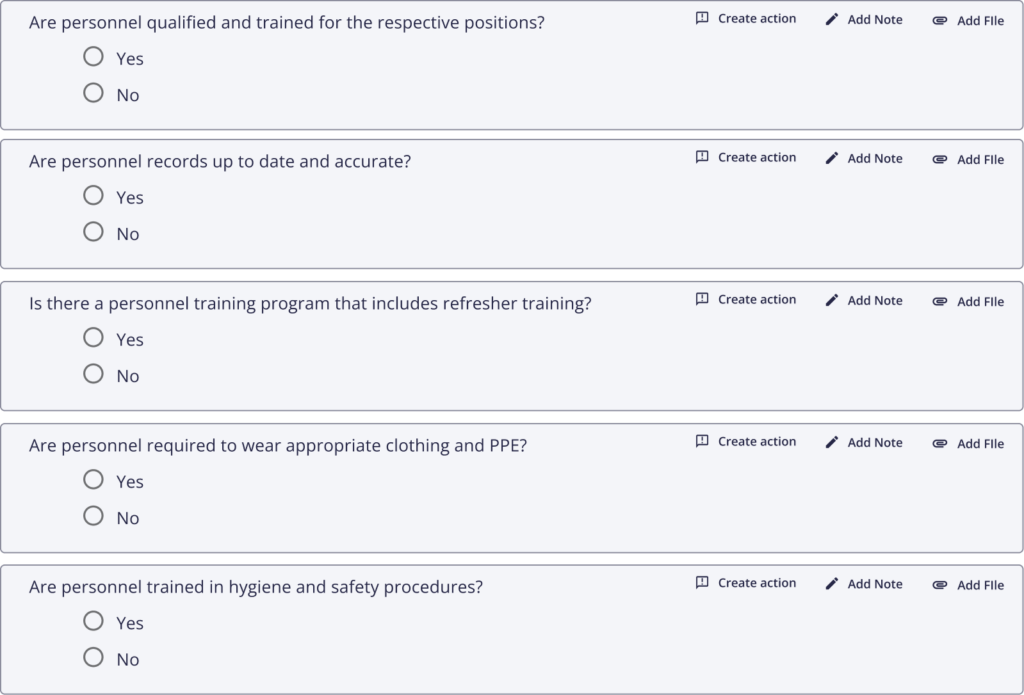Select No for personnel records up to date
Screen dimensions: 1024x695
coord(93,231)
